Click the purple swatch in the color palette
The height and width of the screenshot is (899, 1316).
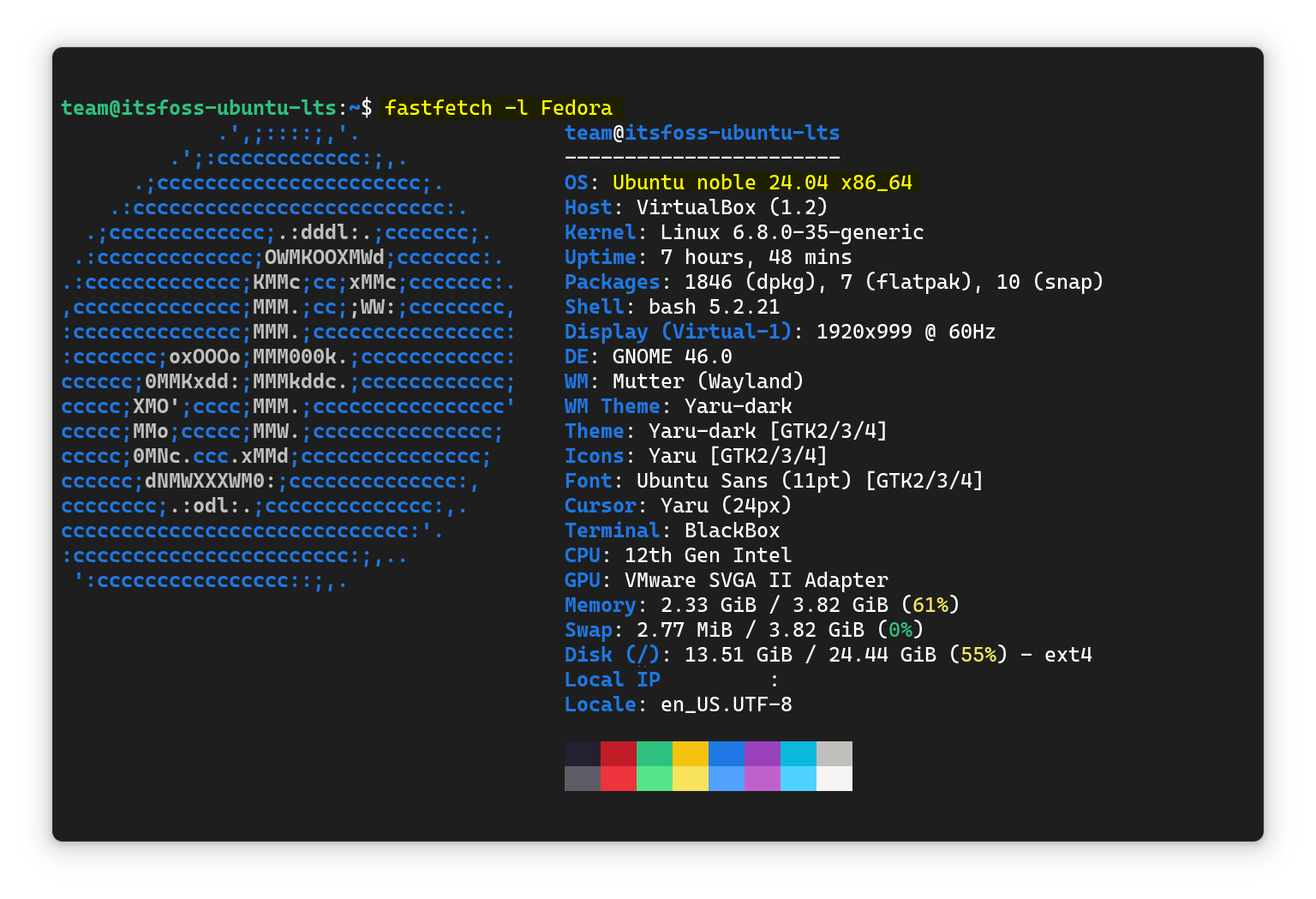pyautogui.click(x=763, y=754)
